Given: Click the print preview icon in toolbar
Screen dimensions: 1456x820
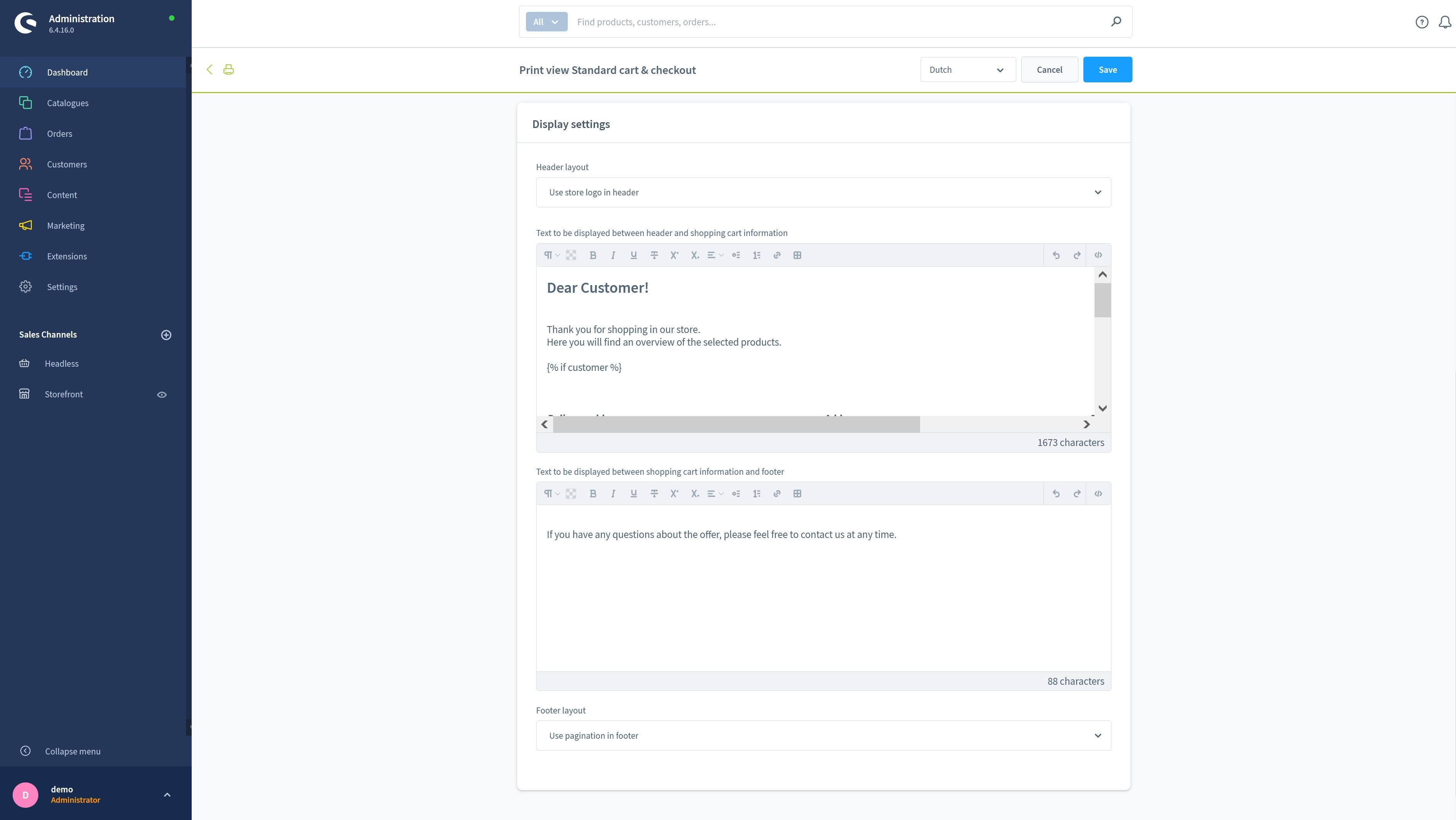Looking at the screenshot, I should point(228,69).
